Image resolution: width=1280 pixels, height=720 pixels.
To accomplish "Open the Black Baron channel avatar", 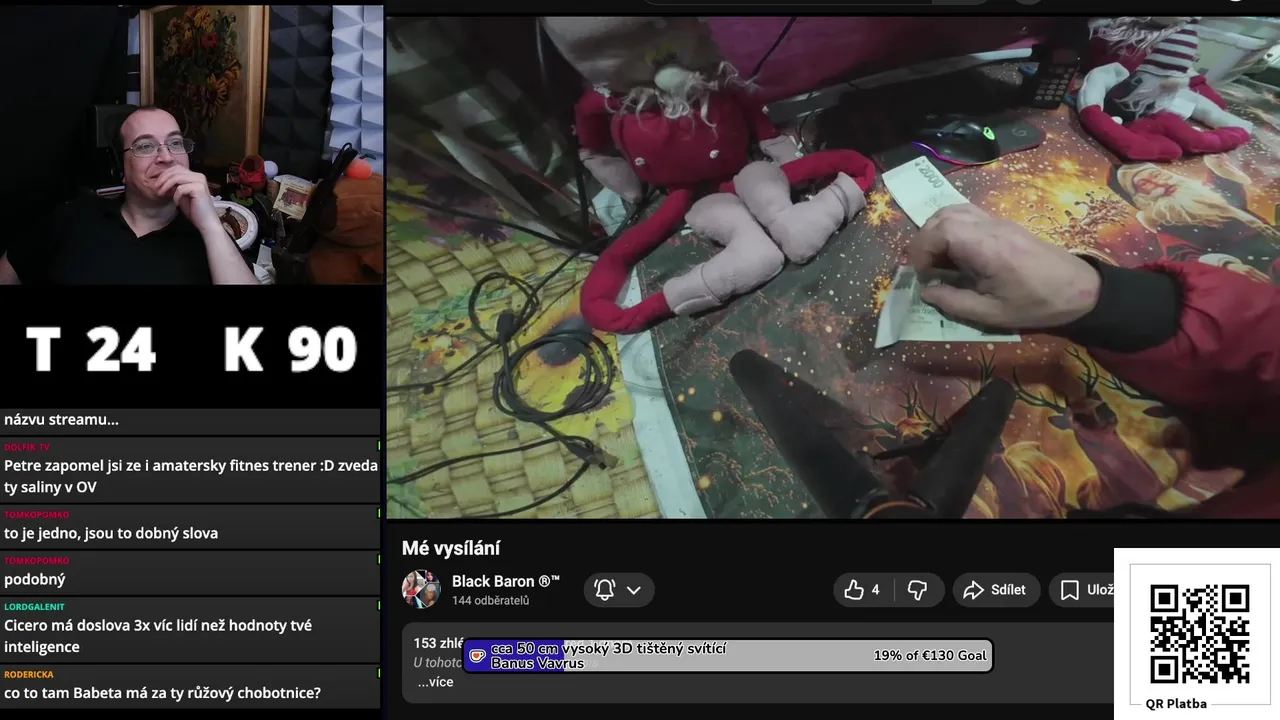I will click(x=421, y=589).
